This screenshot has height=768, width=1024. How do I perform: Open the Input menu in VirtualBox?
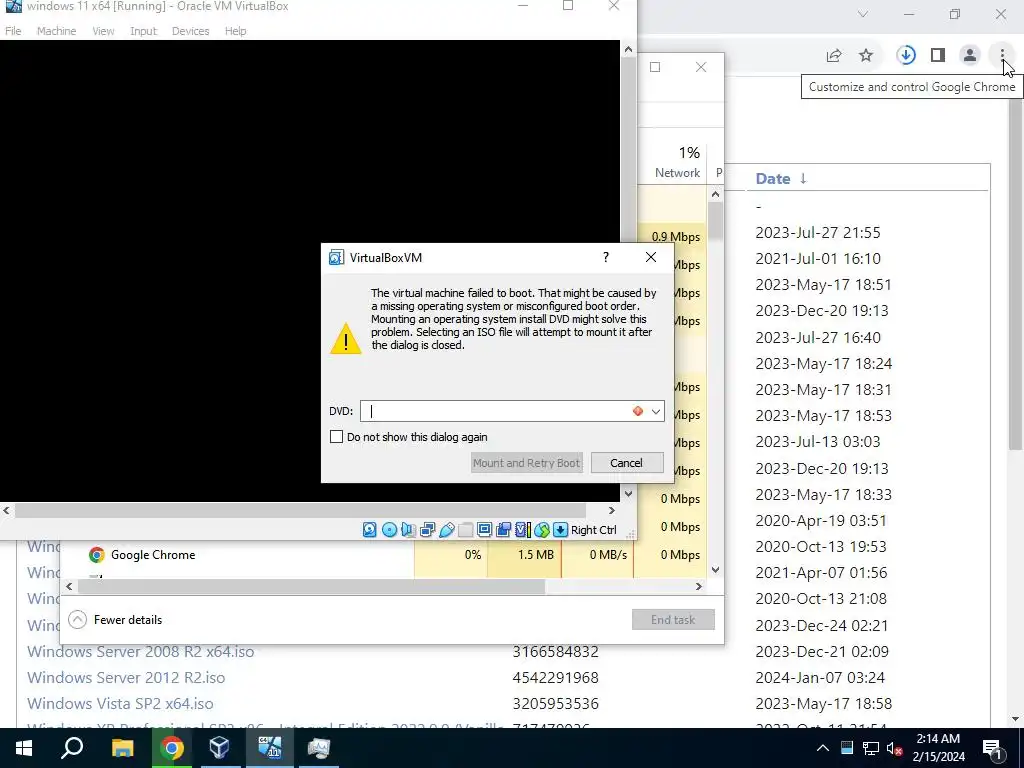tap(144, 31)
